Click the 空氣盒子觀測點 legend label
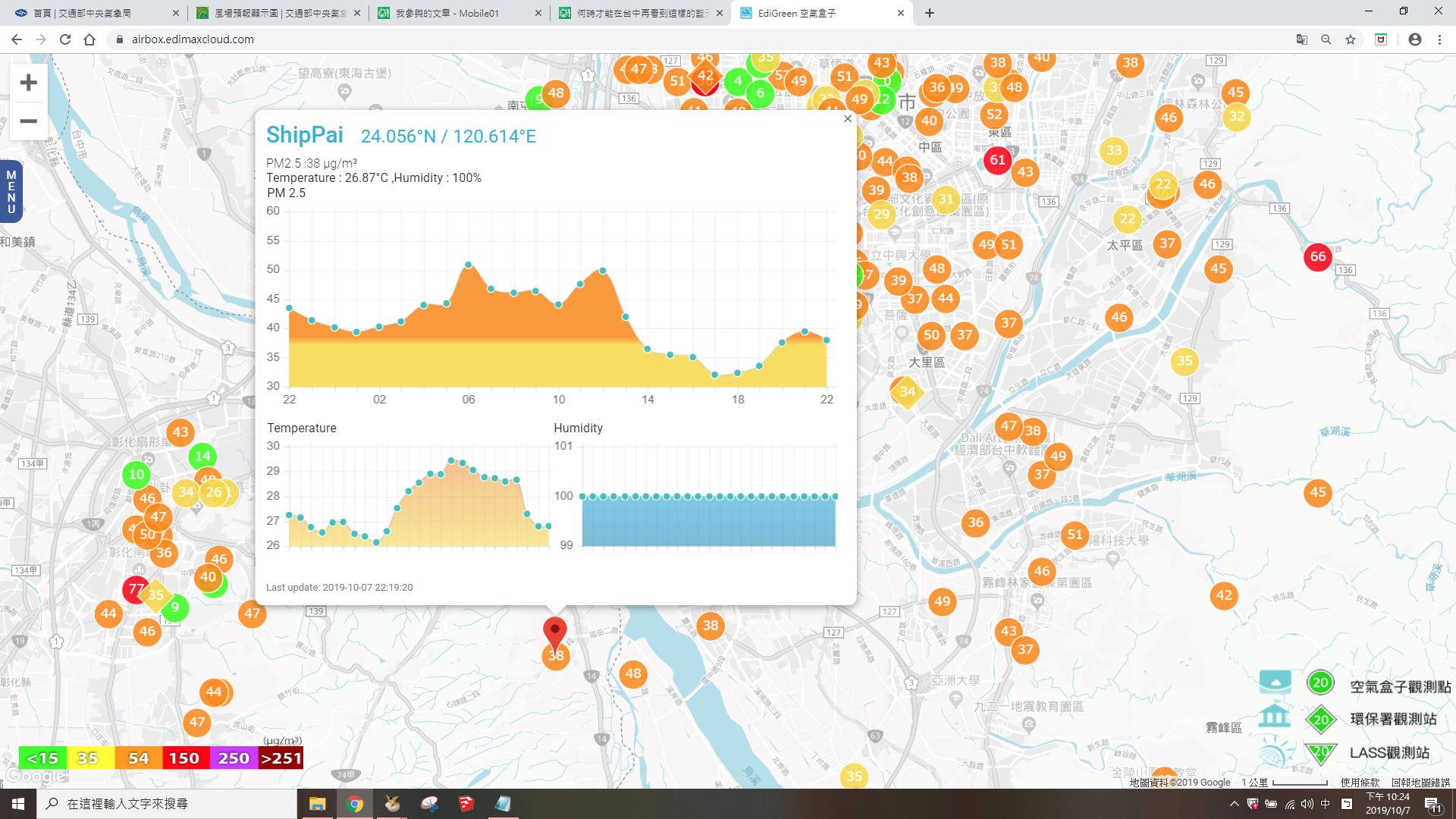The width and height of the screenshot is (1456, 819). tap(1400, 686)
